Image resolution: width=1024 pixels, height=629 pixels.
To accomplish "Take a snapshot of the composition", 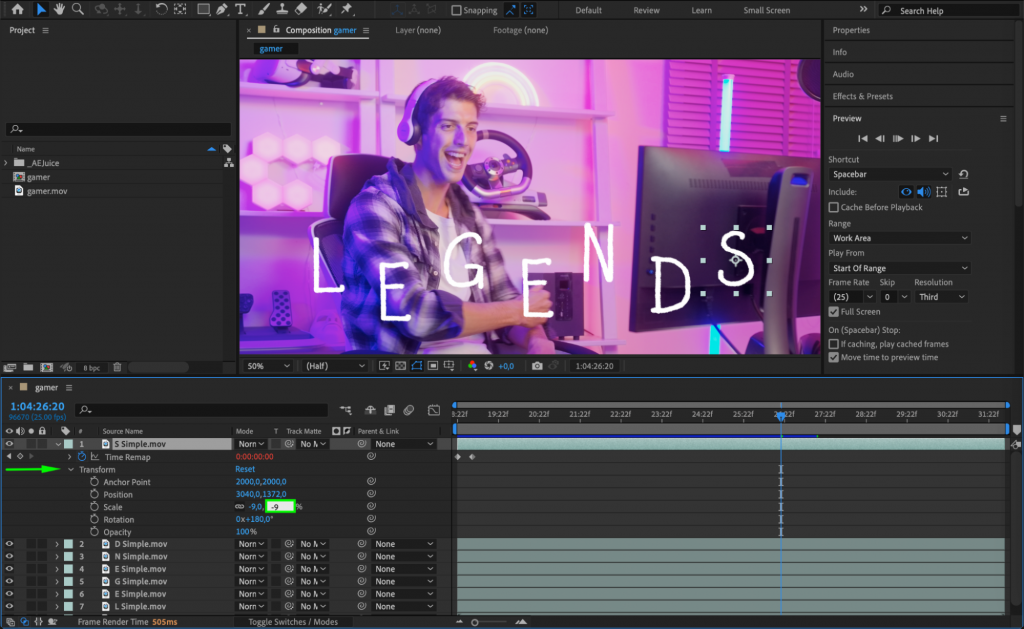I will point(537,365).
